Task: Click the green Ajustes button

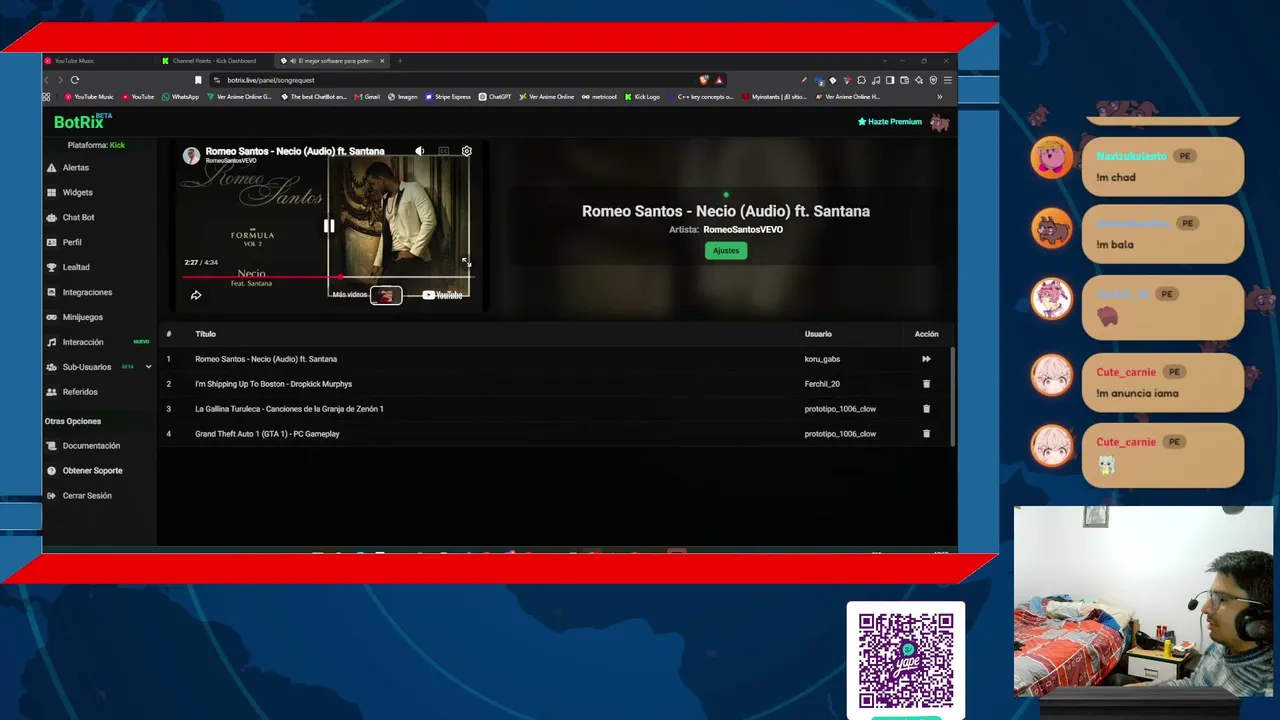Action: tap(726, 251)
